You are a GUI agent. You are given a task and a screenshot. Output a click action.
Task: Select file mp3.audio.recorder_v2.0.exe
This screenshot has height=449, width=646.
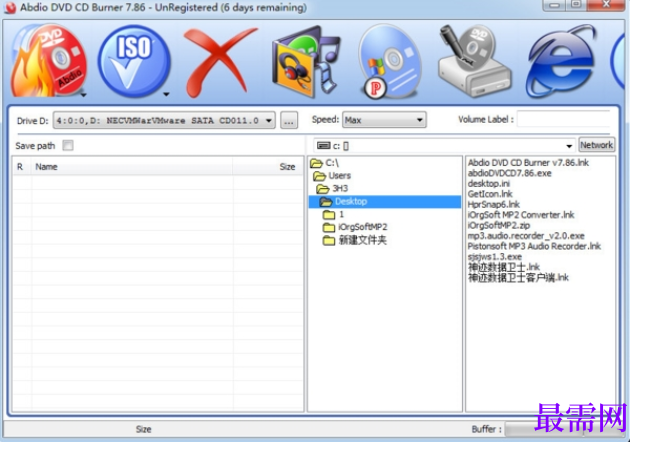526,236
